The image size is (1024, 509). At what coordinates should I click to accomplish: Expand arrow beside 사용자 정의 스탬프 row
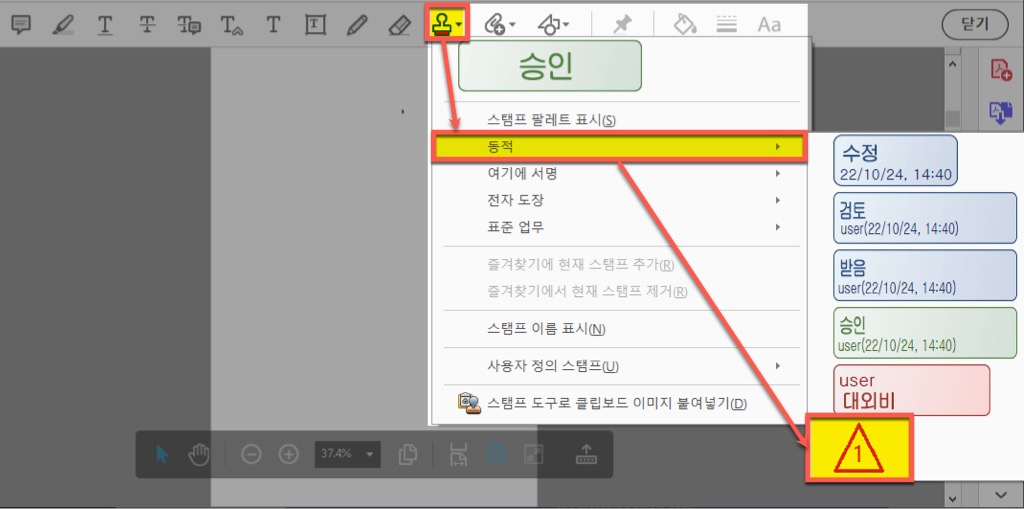[778, 366]
